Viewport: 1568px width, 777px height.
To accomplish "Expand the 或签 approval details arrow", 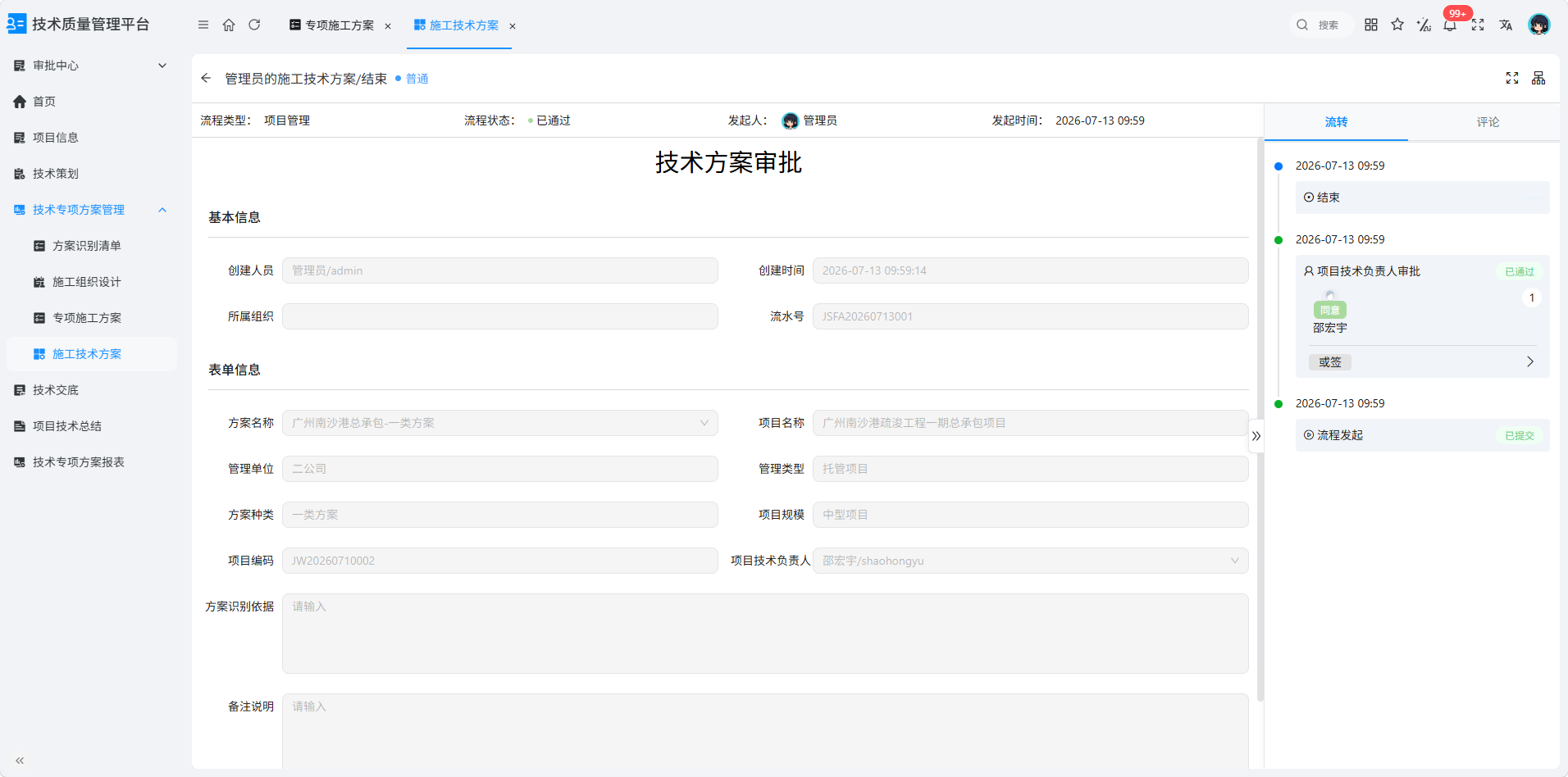I will tap(1530, 361).
